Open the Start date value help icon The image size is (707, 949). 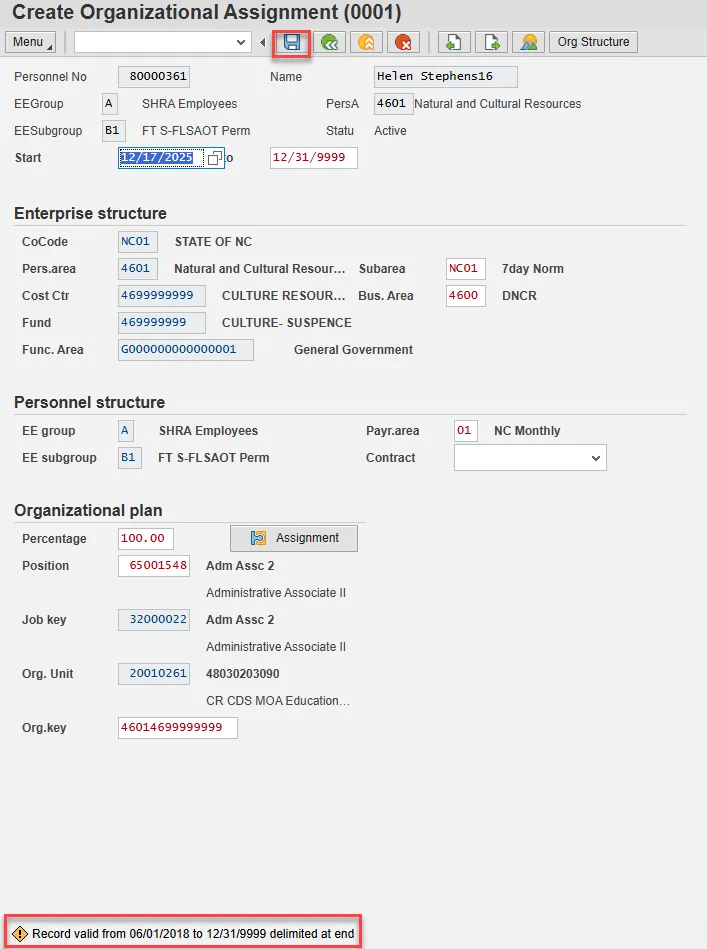point(214,158)
